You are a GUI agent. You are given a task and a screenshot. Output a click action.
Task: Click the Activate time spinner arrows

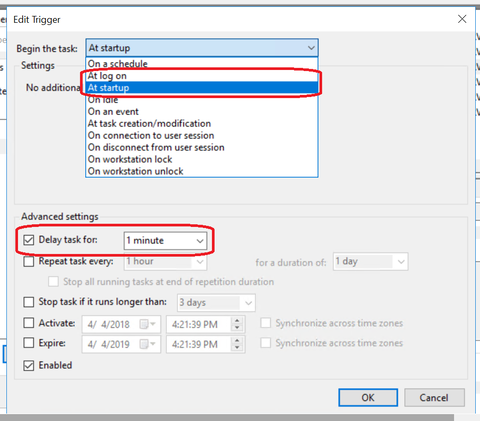point(237,324)
